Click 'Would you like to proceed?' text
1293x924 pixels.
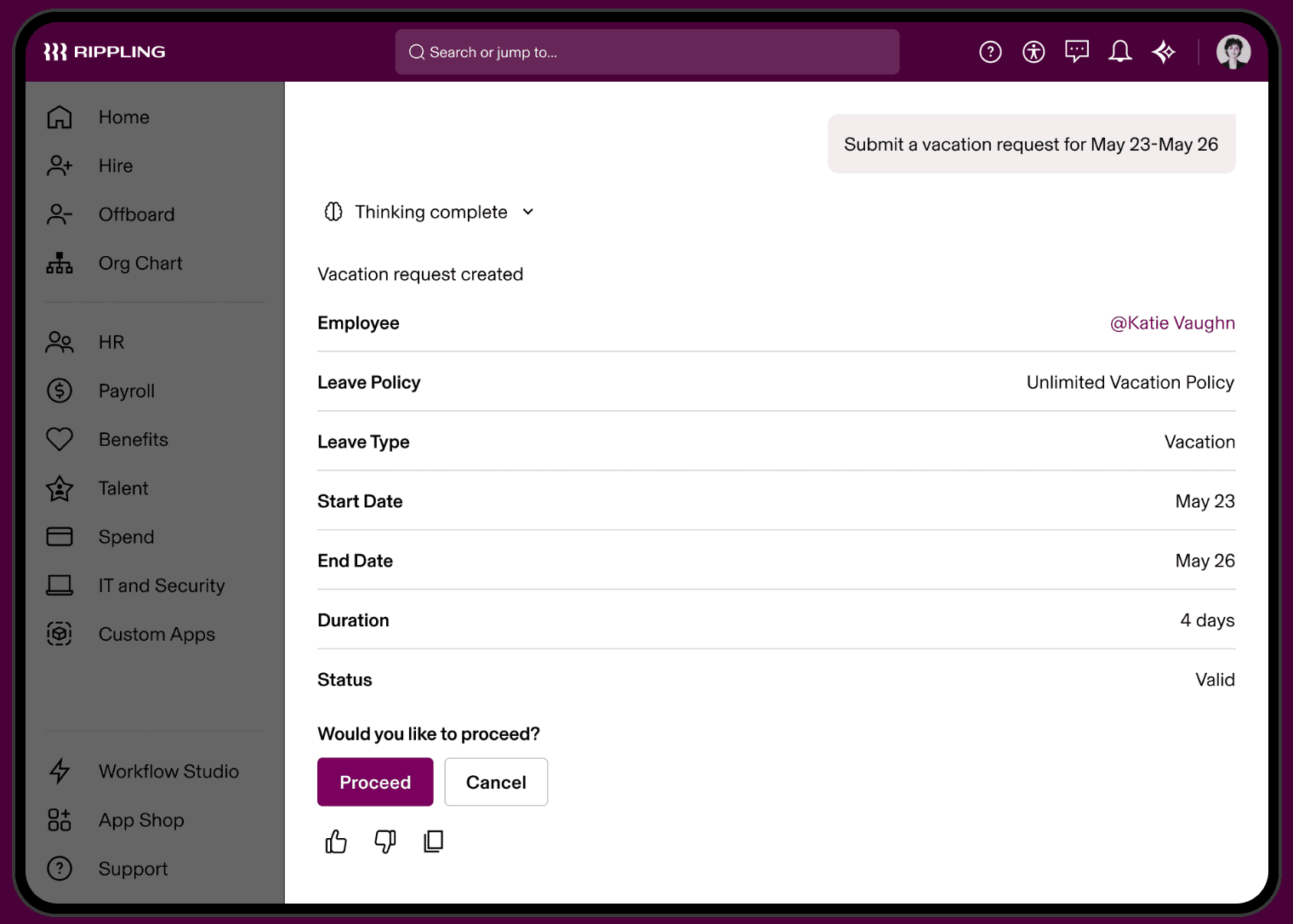coord(429,733)
